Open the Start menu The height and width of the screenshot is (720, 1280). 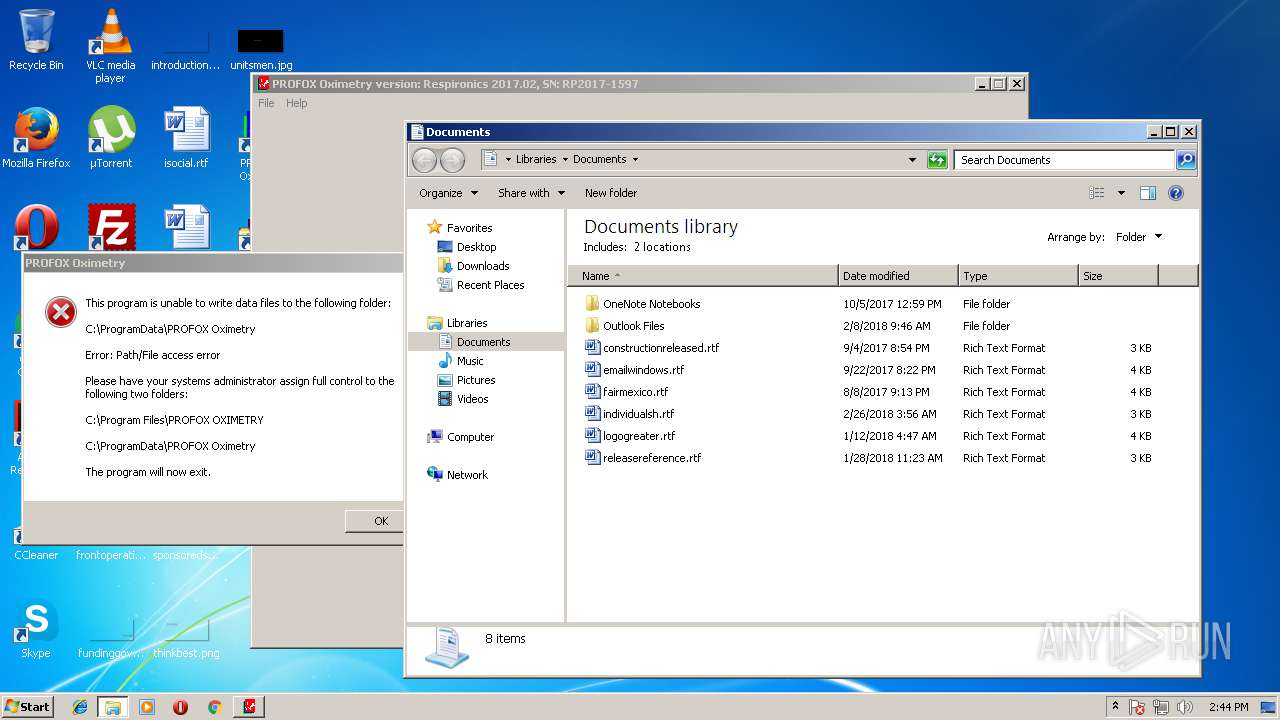pyautogui.click(x=27, y=707)
